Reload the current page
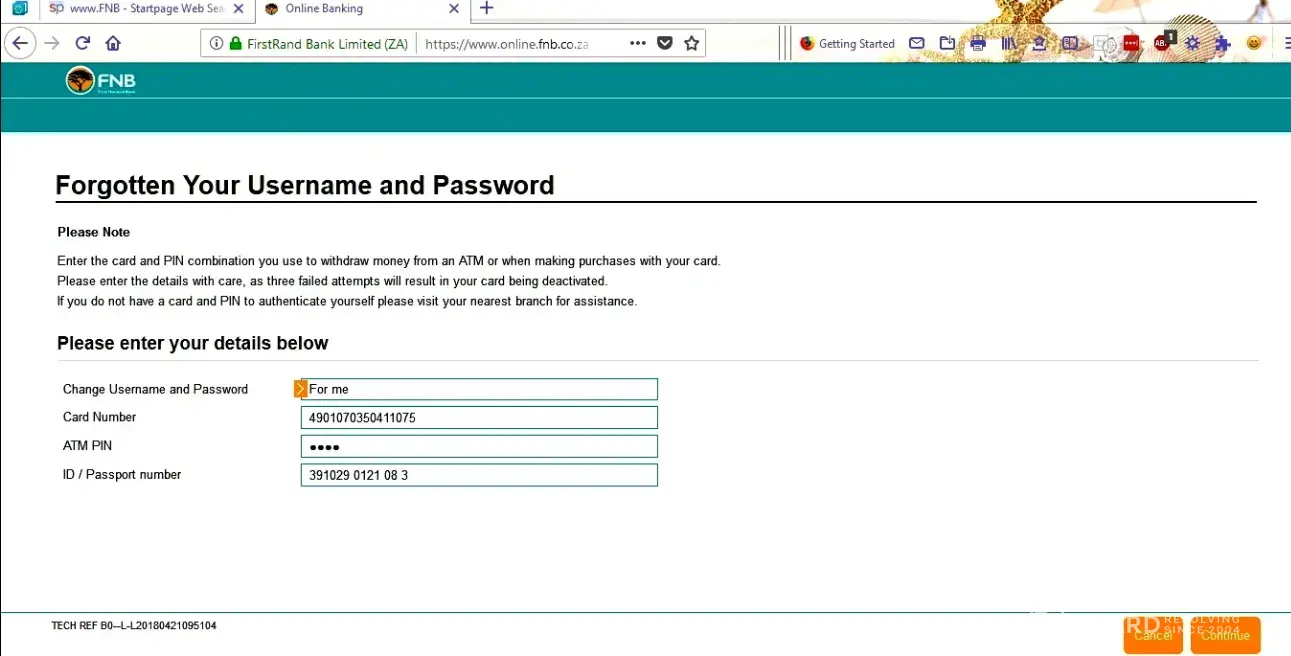 click(83, 44)
